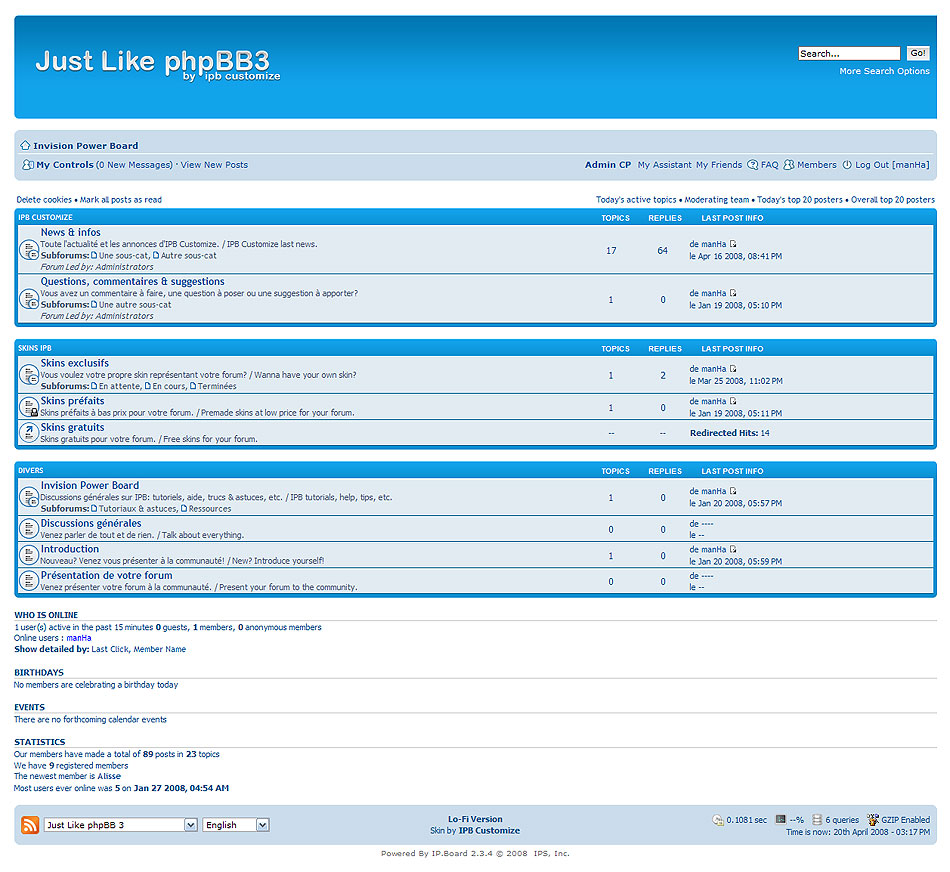Image resolution: width=950 pixels, height=872 pixels.
Task: Open the News & infos forum title
Action: click(70, 232)
